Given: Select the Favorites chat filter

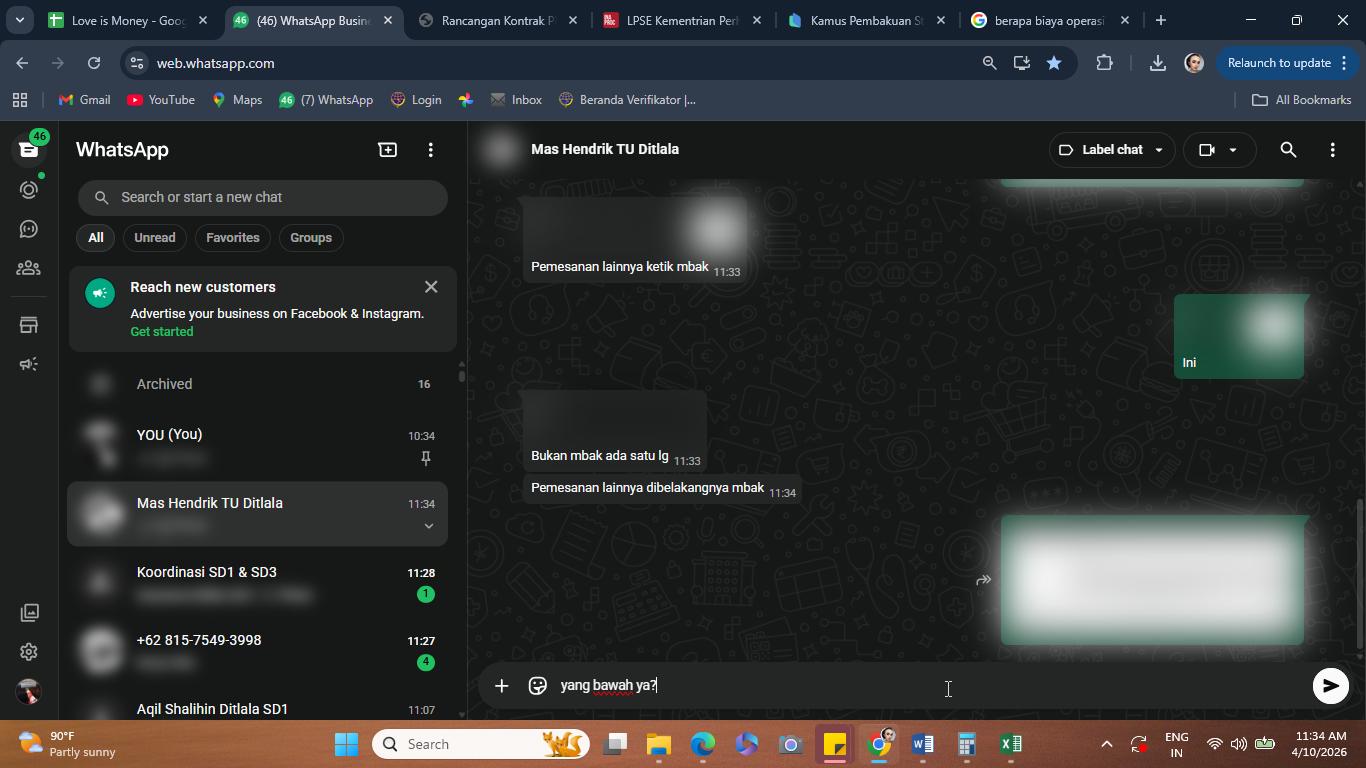Looking at the screenshot, I should point(233,238).
